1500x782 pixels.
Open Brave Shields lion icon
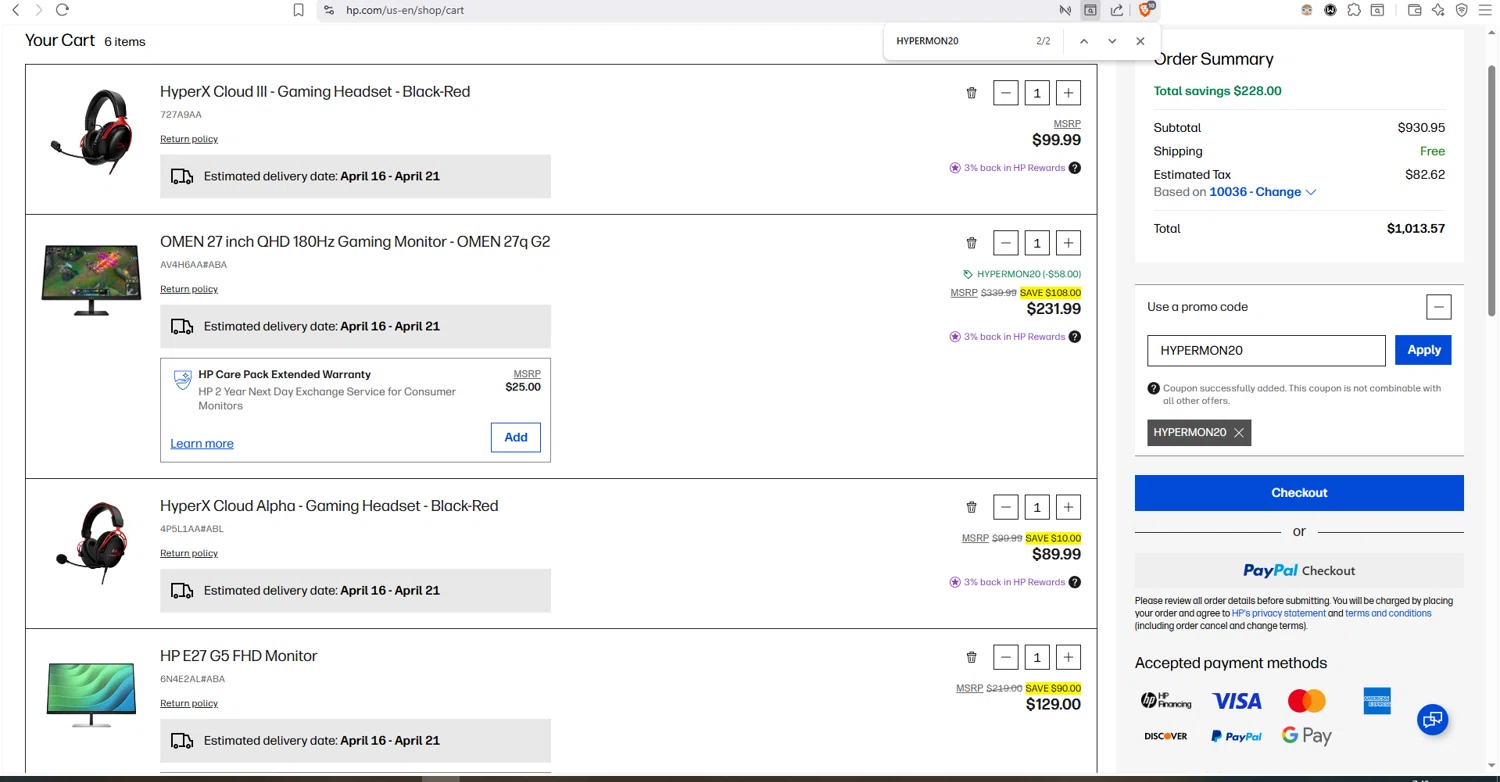click(1146, 10)
